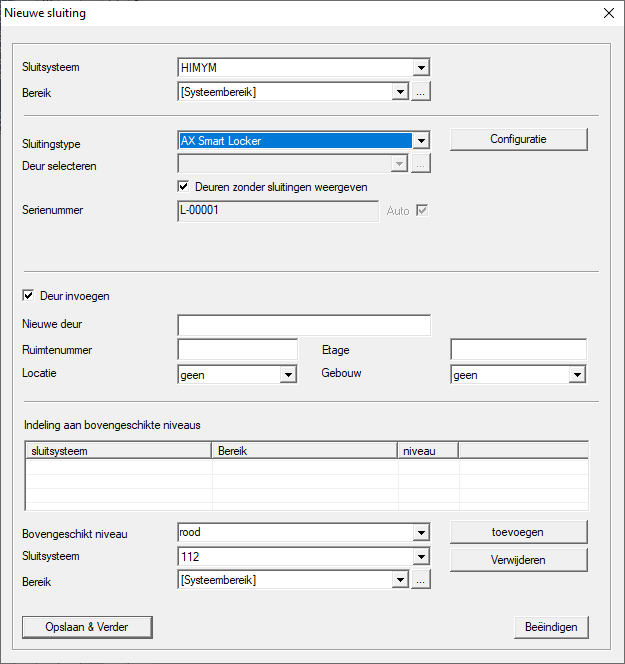Click the ellipsis button beside top Bereik
Screen dimensions: 625x664
point(421,92)
